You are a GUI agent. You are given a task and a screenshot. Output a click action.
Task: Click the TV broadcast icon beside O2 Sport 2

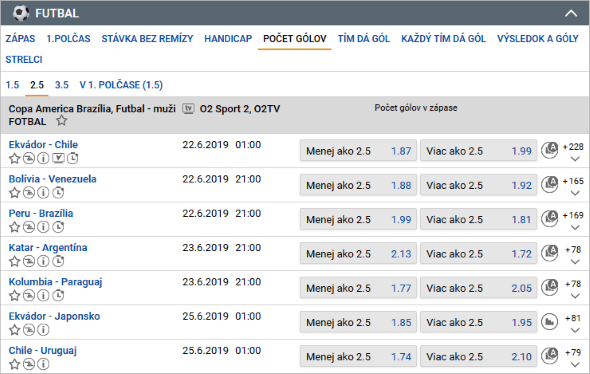(189, 109)
